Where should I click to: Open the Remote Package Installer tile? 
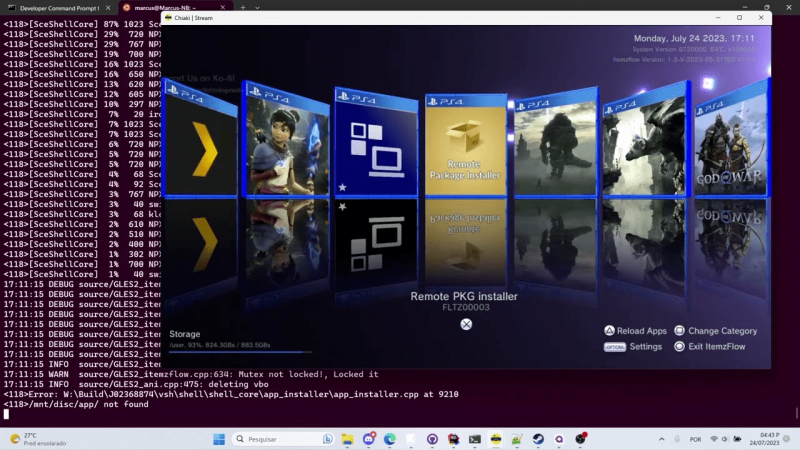point(465,145)
